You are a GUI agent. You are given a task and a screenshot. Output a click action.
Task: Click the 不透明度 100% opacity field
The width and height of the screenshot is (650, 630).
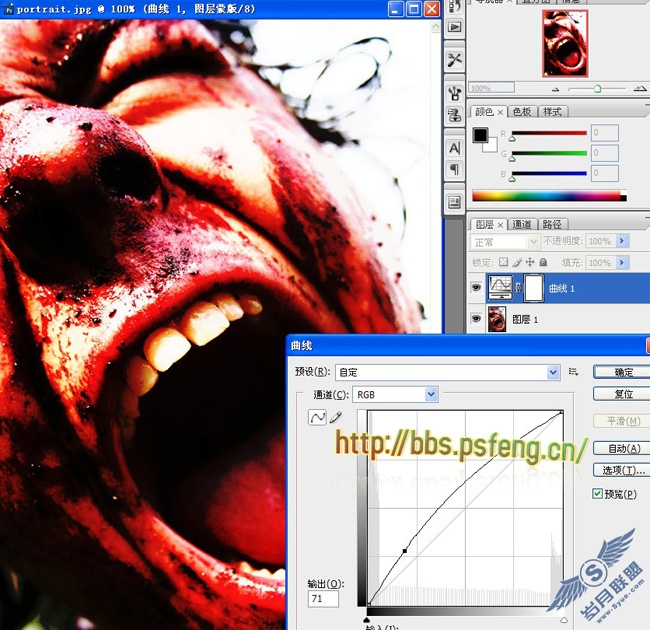(601, 241)
